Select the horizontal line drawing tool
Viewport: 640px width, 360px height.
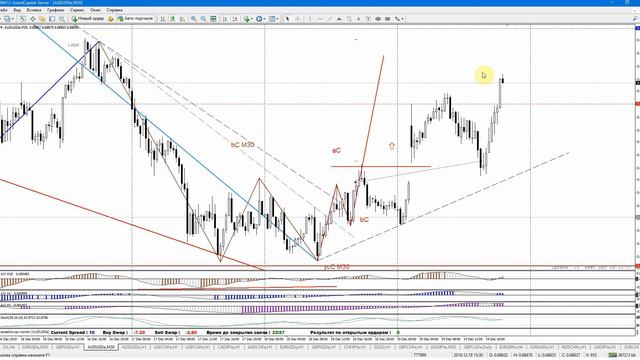coord(320,19)
